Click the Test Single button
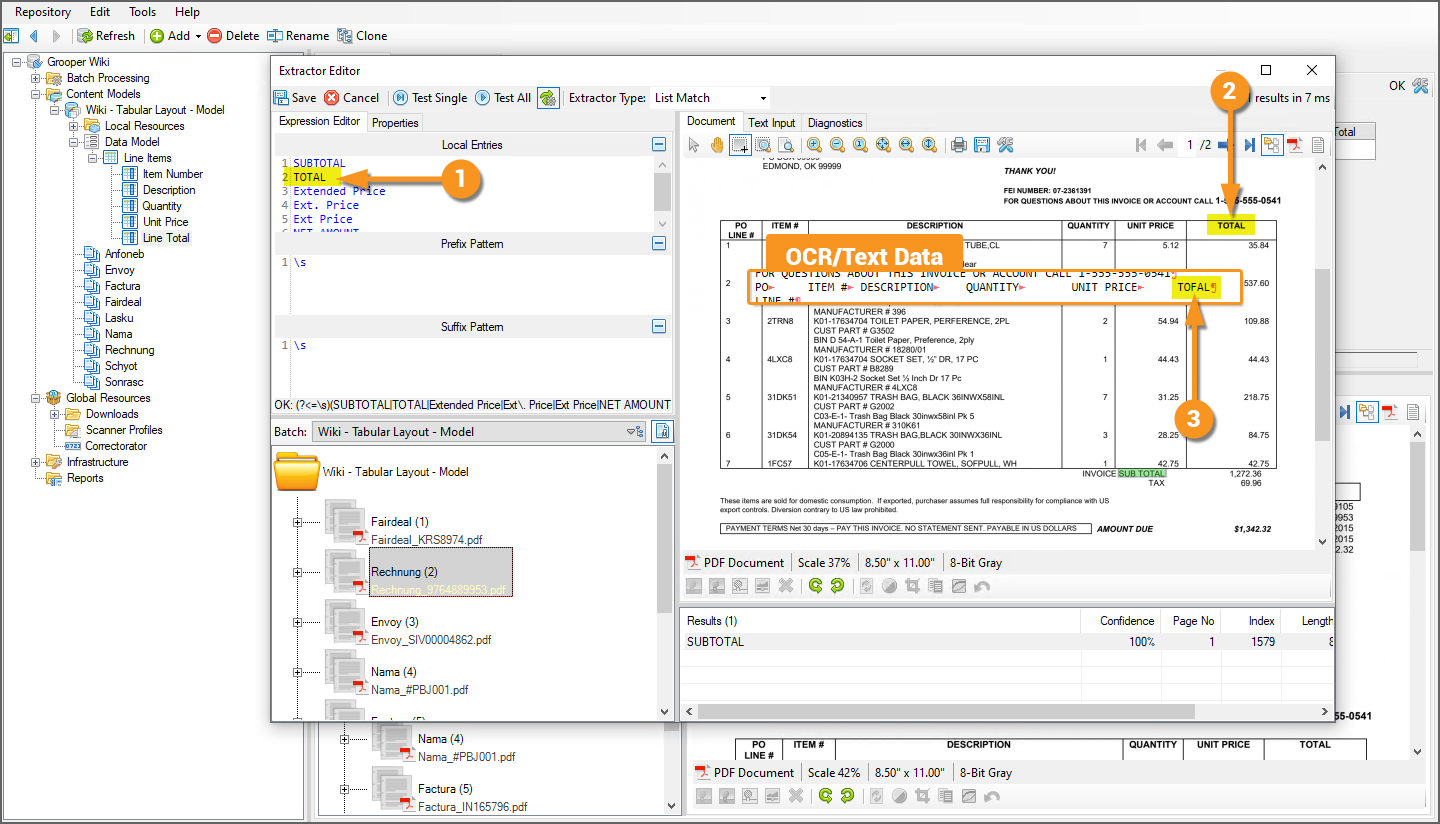 pos(429,98)
